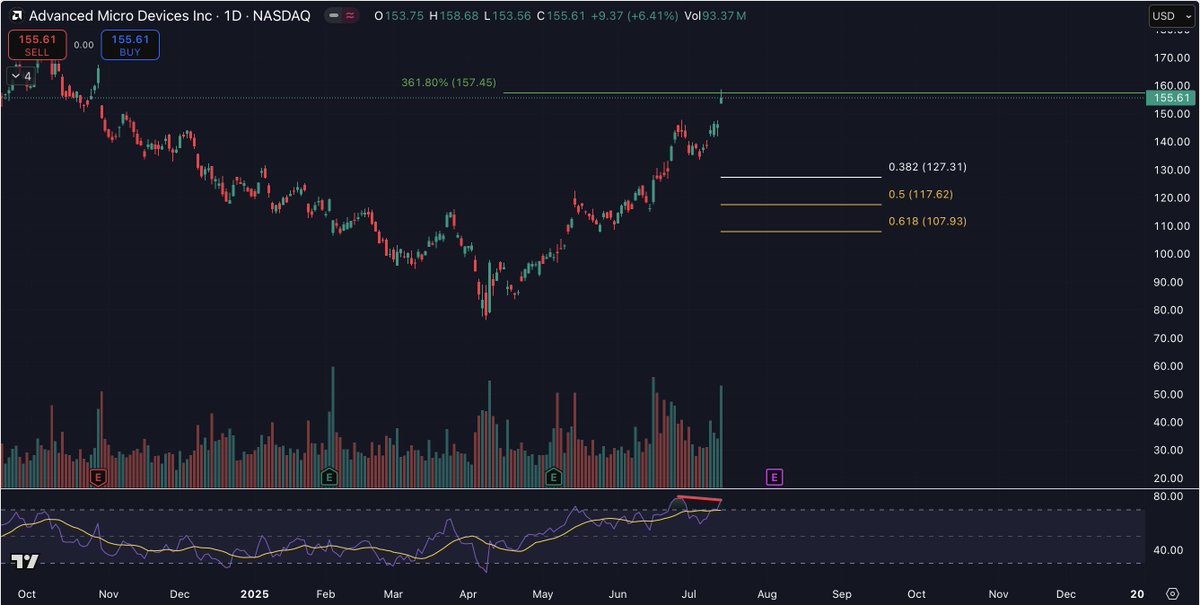Click the Jul label on the time axis
Screen dimensions: 1200x605
(x=691, y=593)
